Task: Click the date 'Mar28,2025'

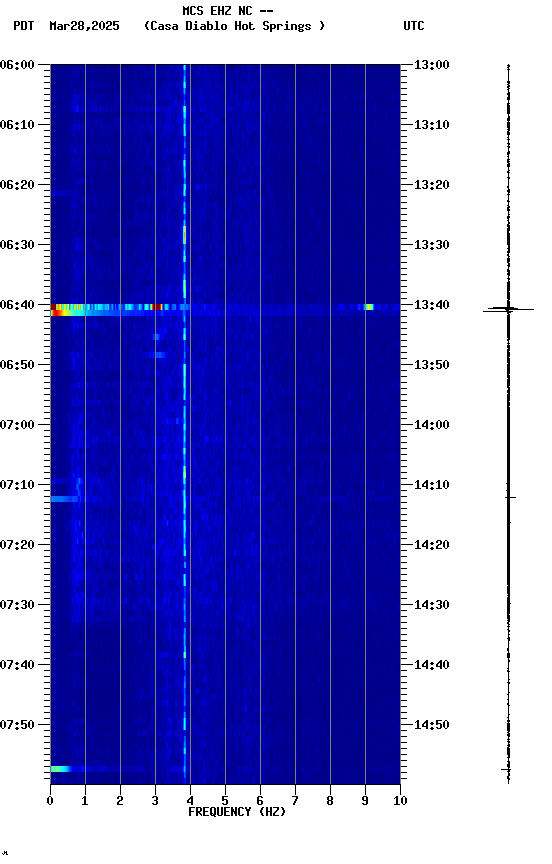Action: (84, 26)
